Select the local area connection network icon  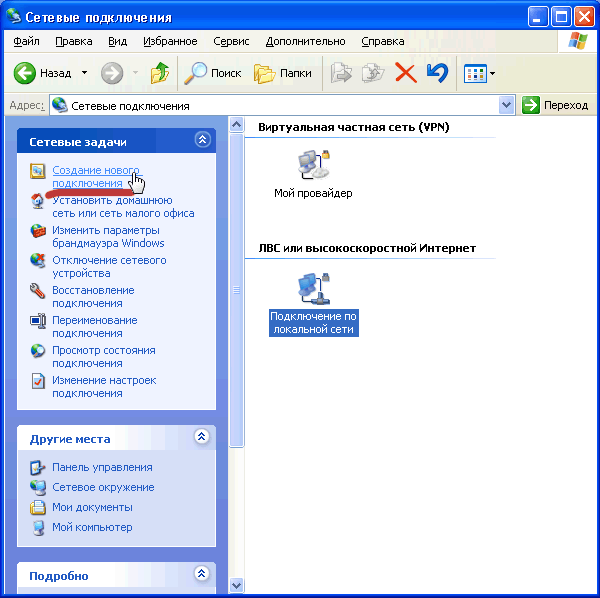click(x=314, y=288)
